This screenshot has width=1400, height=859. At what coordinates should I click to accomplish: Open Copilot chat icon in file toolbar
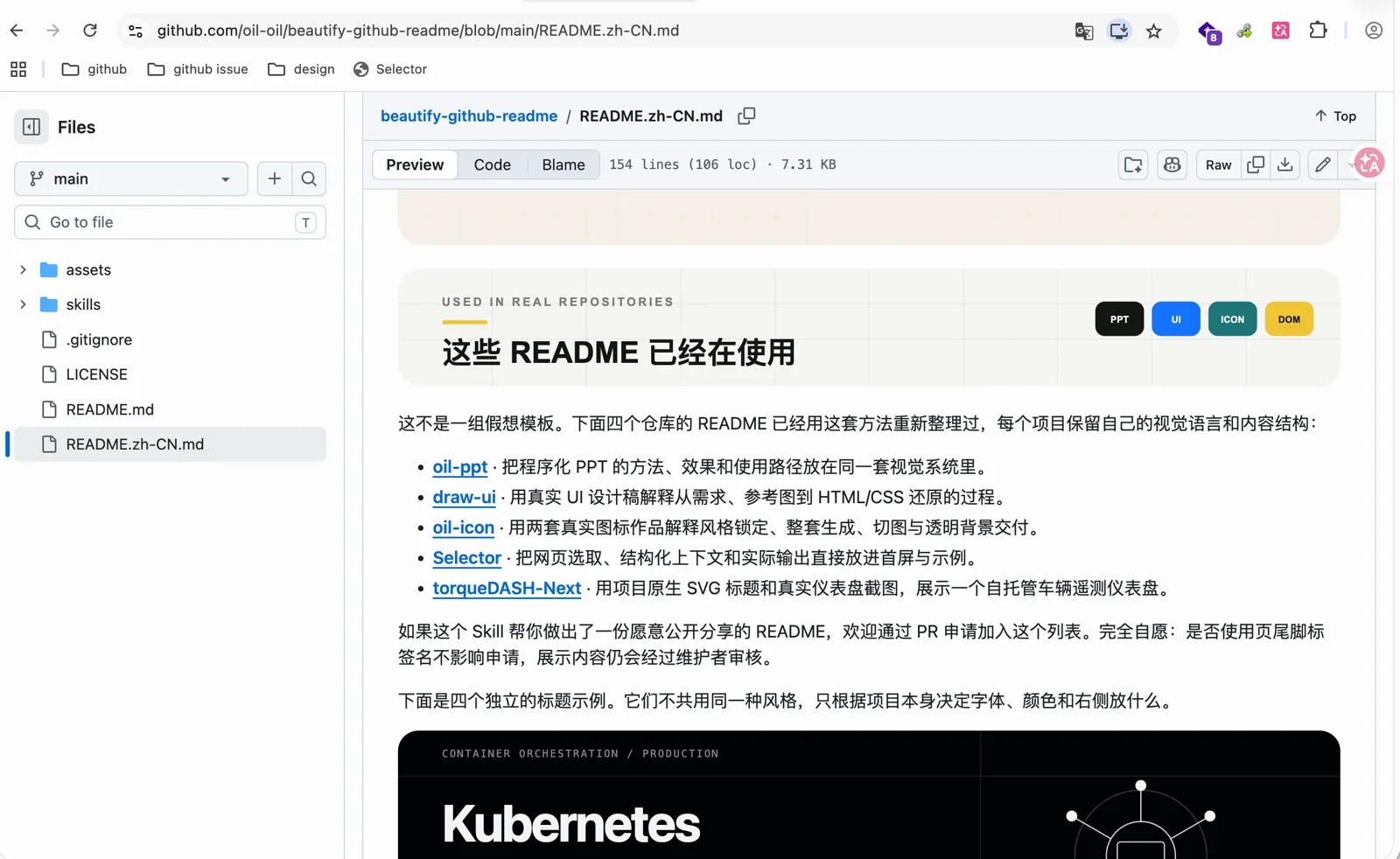[1172, 164]
